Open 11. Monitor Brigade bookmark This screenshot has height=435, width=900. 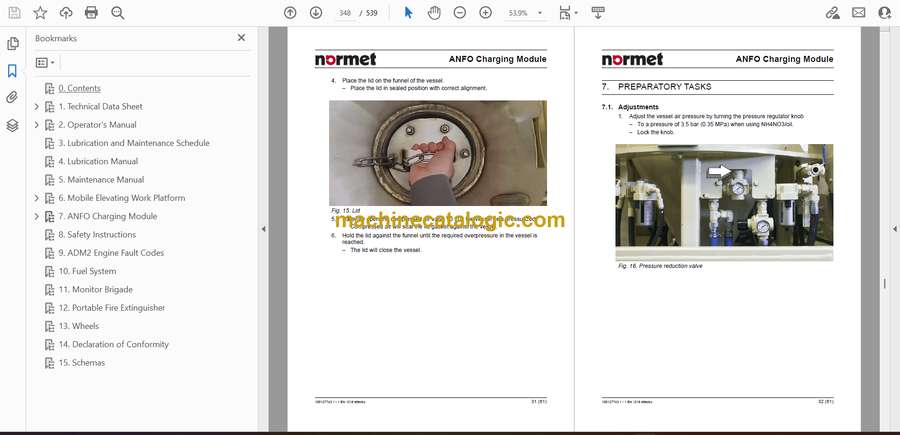coord(95,290)
